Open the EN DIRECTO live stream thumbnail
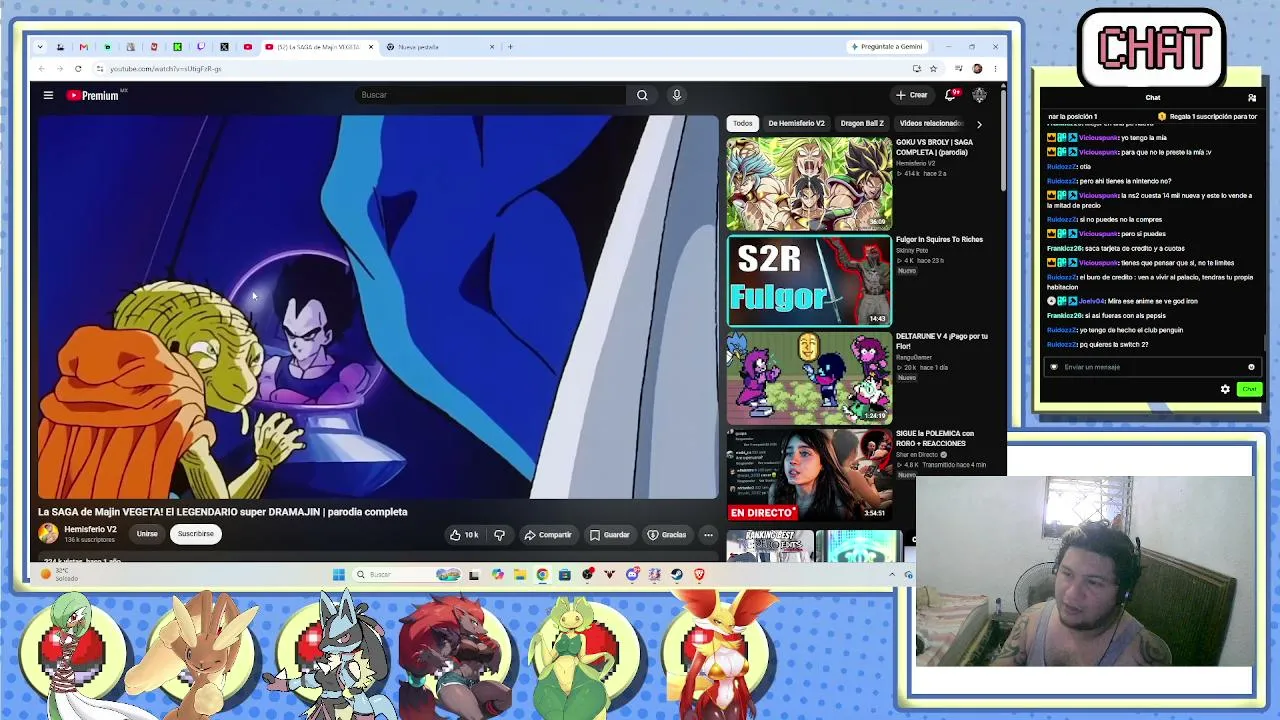 tap(809, 475)
